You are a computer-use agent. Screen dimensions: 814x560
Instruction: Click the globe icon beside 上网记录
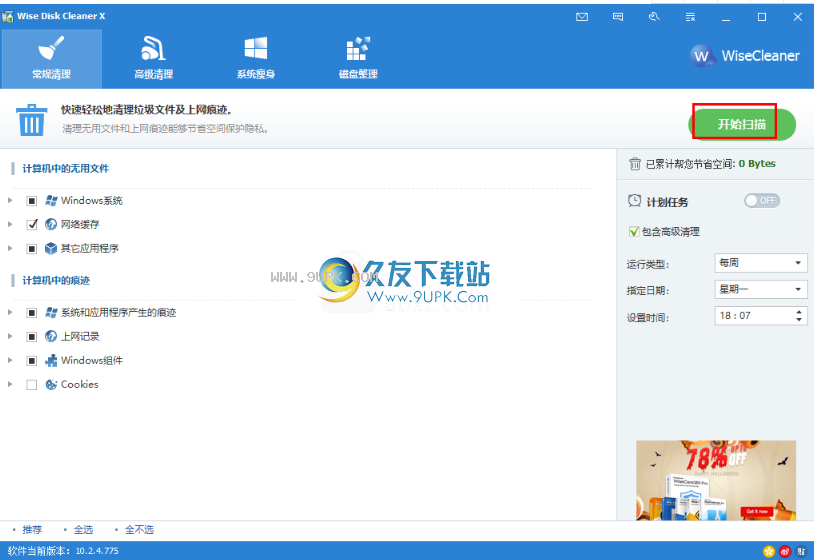tap(51, 336)
